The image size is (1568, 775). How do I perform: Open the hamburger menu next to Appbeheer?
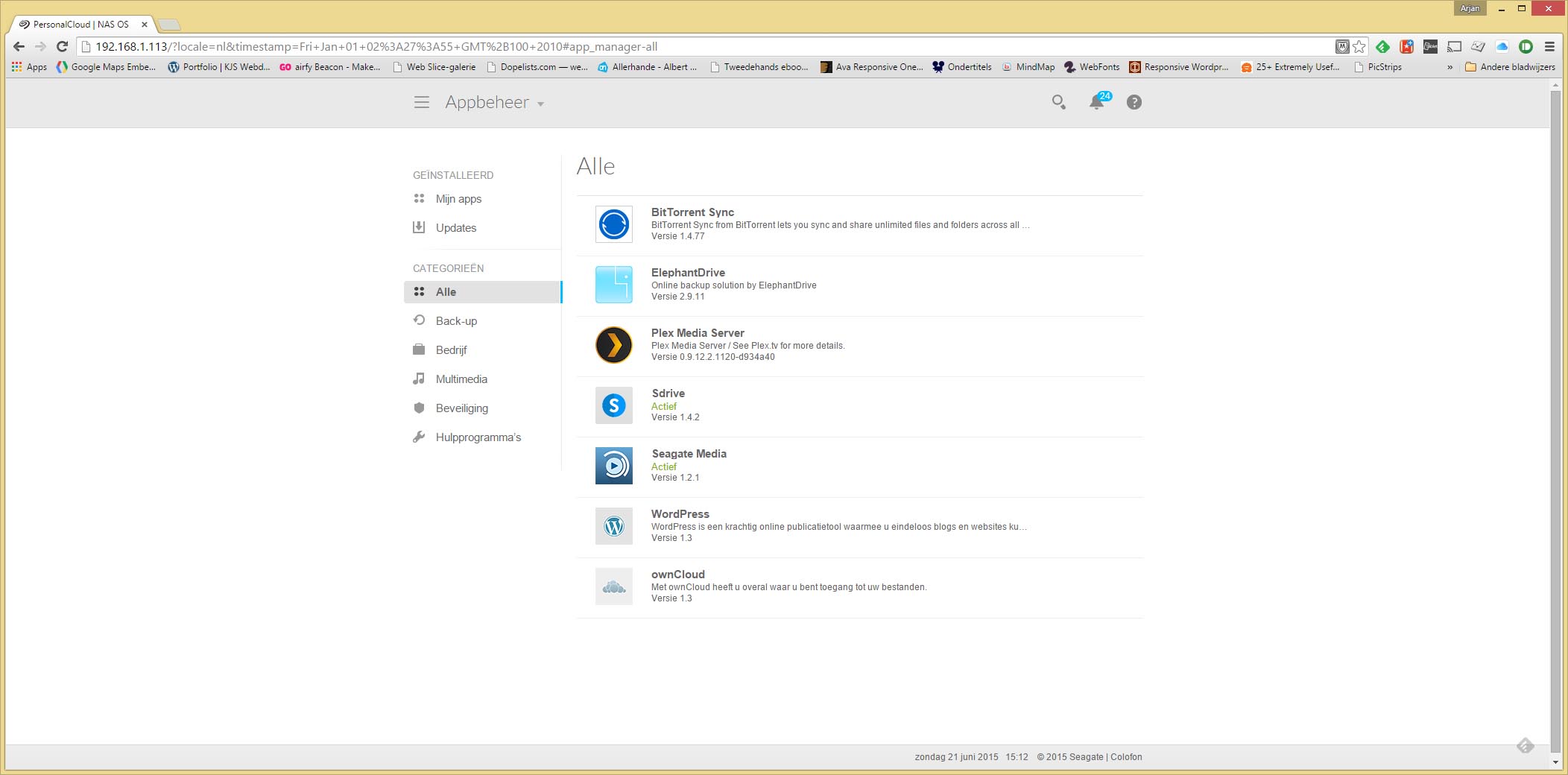422,103
